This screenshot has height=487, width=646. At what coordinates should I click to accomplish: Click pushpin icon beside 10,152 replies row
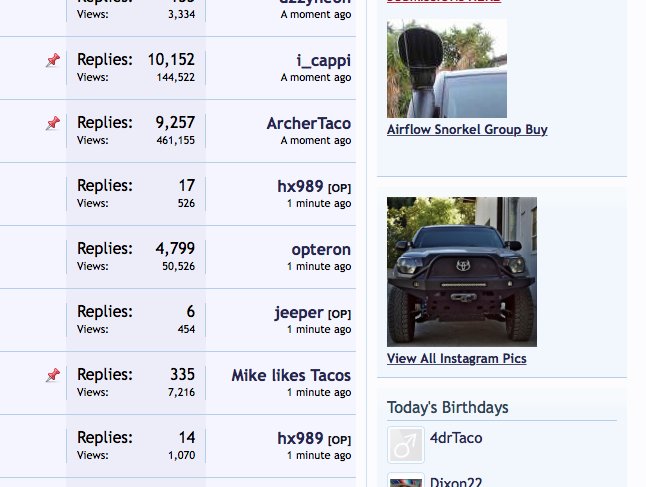(53, 60)
